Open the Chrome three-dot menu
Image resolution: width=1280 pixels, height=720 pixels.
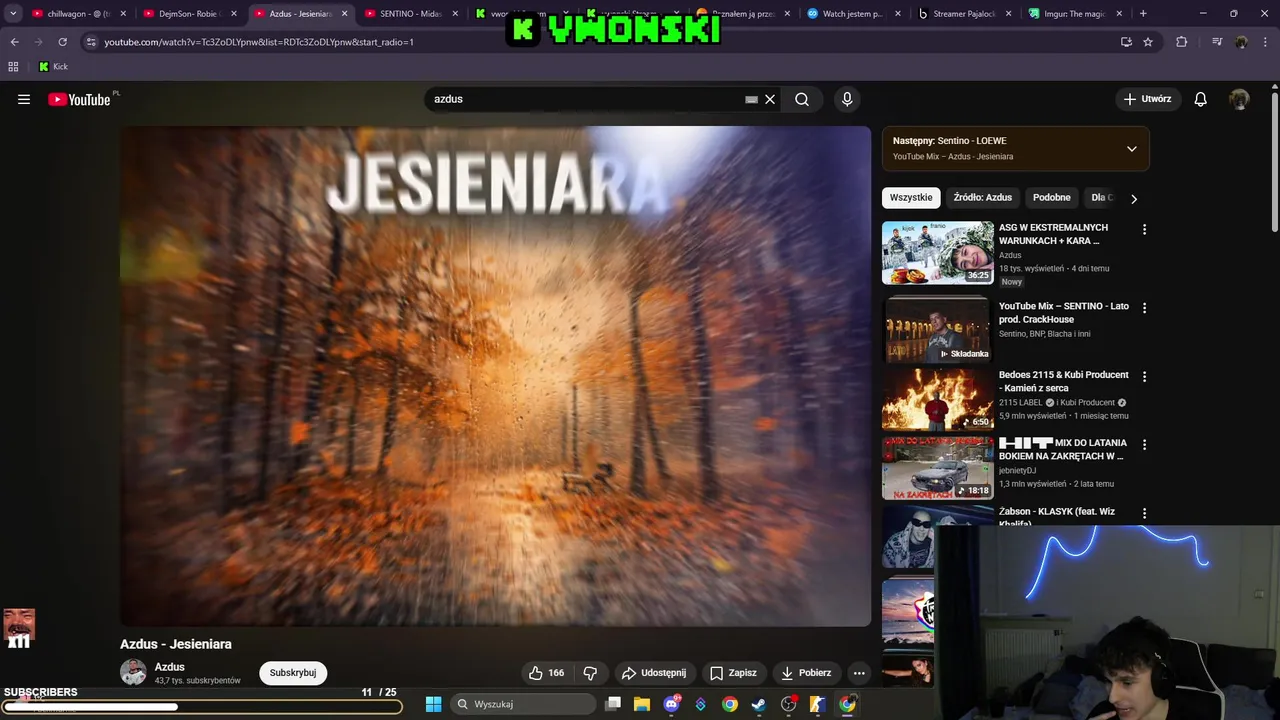click(x=1266, y=42)
